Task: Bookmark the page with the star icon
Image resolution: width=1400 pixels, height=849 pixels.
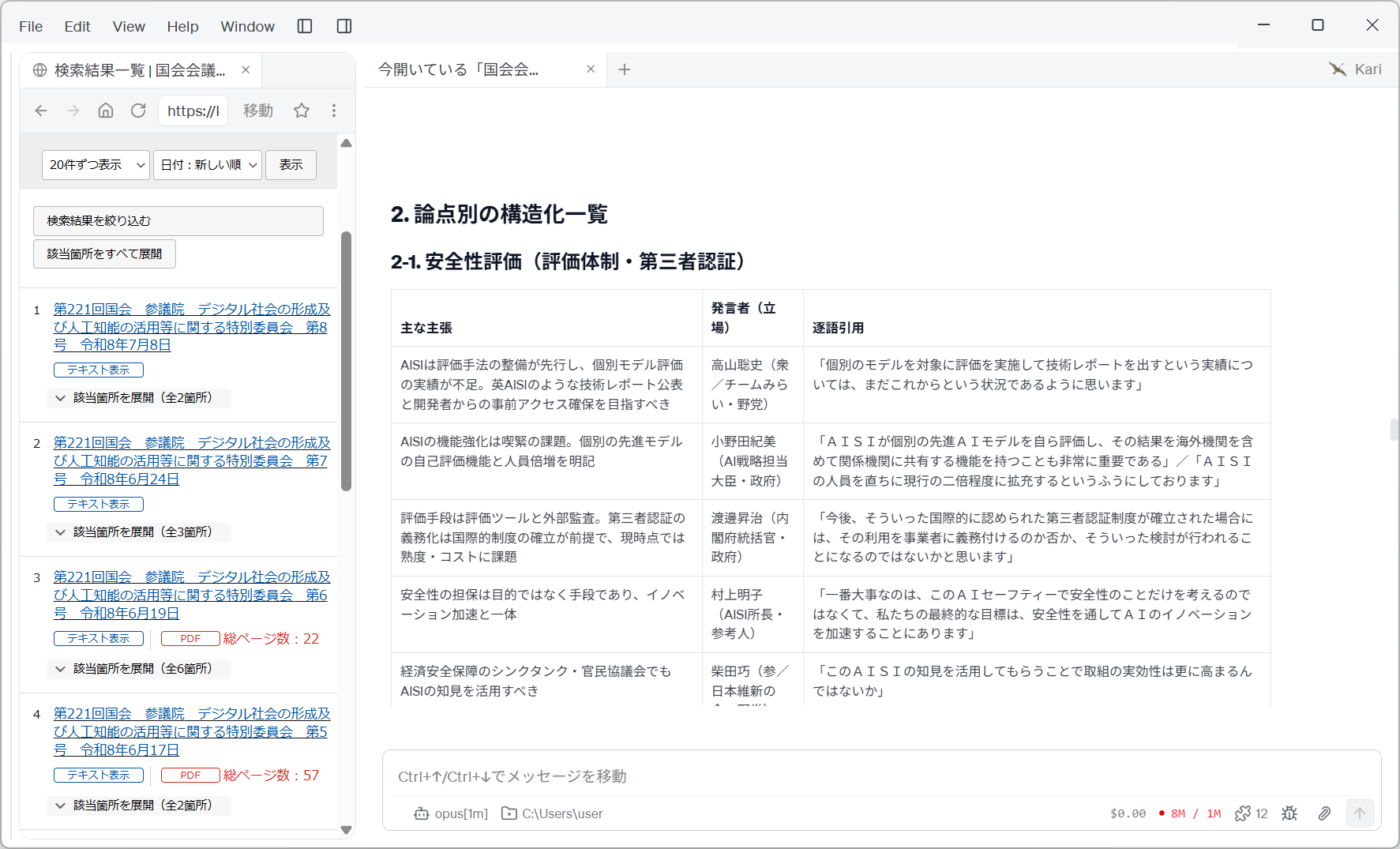Action: pyautogui.click(x=302, y=111)
